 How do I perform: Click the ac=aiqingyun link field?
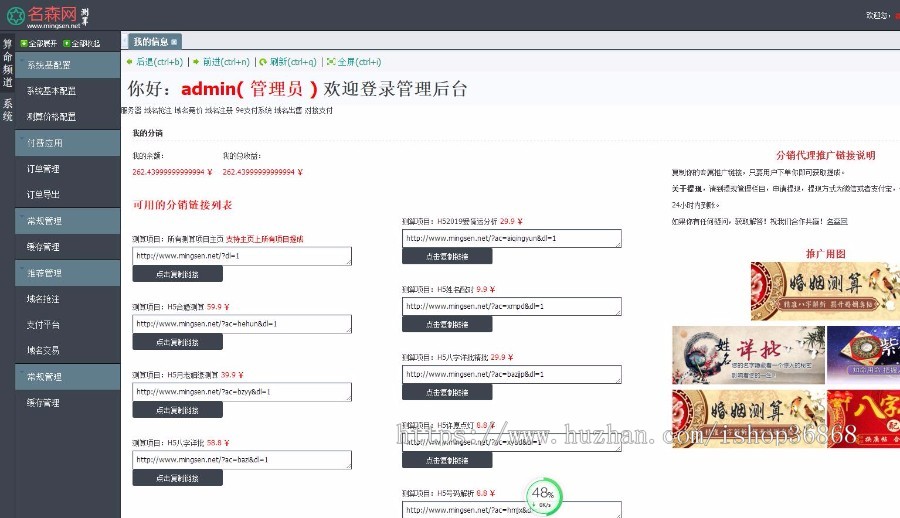pyautogui.click(x=511, y=238)
